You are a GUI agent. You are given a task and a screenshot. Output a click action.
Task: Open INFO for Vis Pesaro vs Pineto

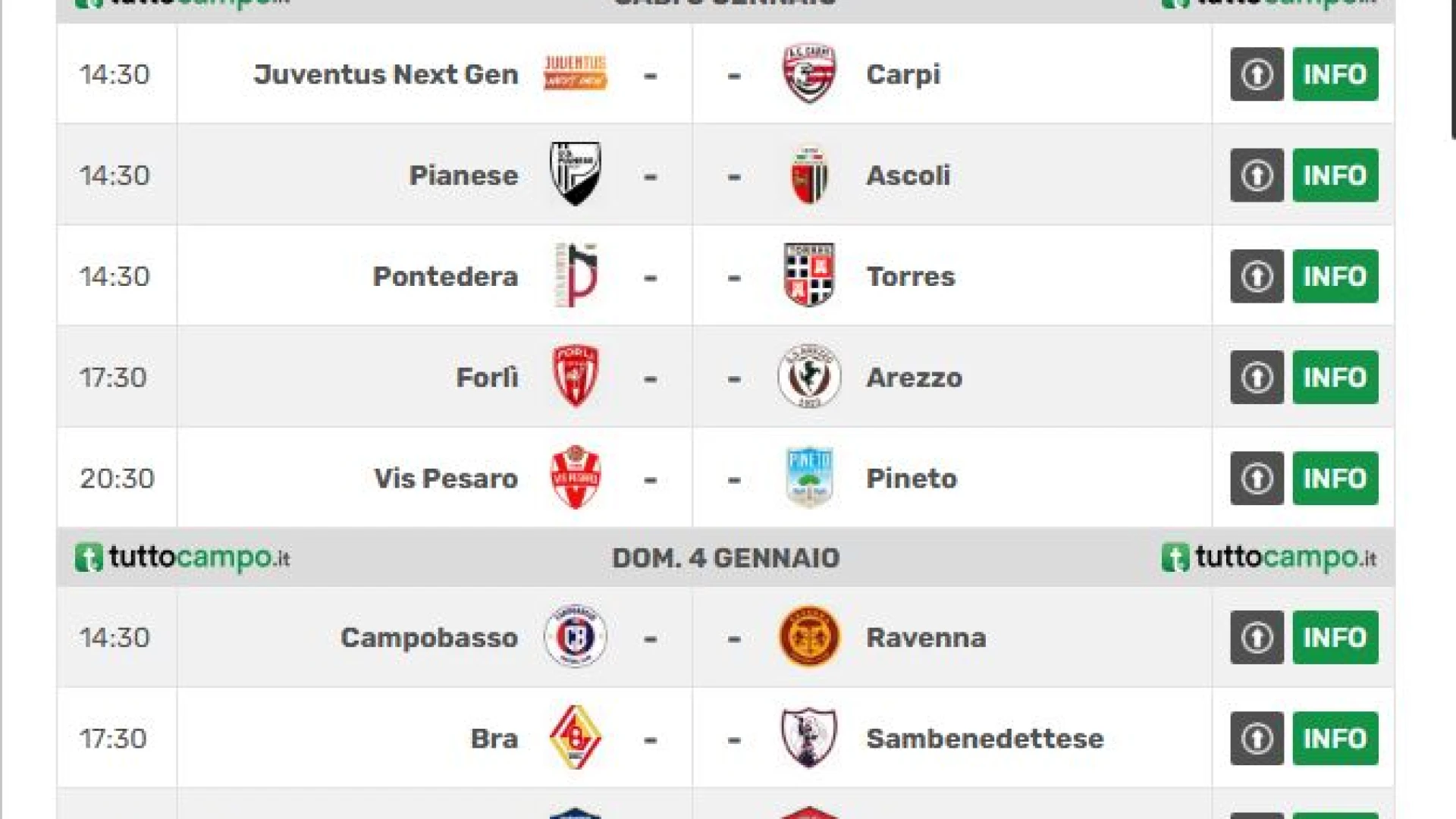[1335, 479]
